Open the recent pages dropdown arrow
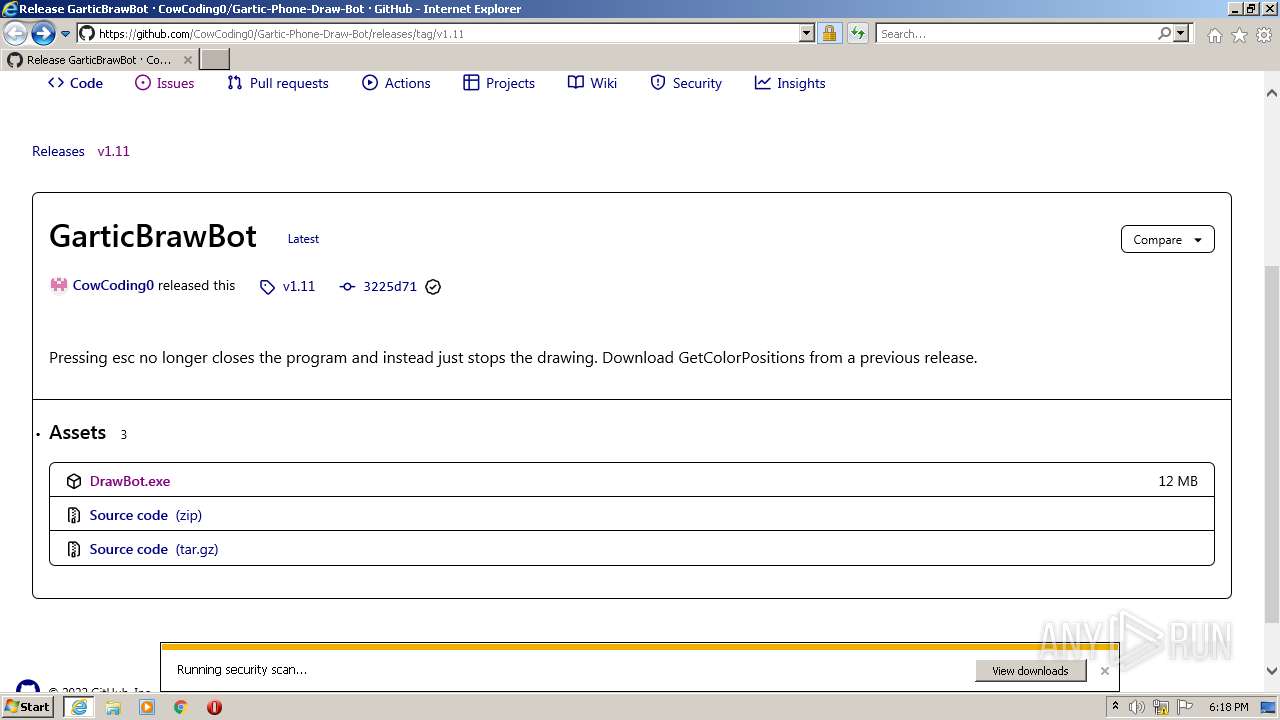 [66, 33]
